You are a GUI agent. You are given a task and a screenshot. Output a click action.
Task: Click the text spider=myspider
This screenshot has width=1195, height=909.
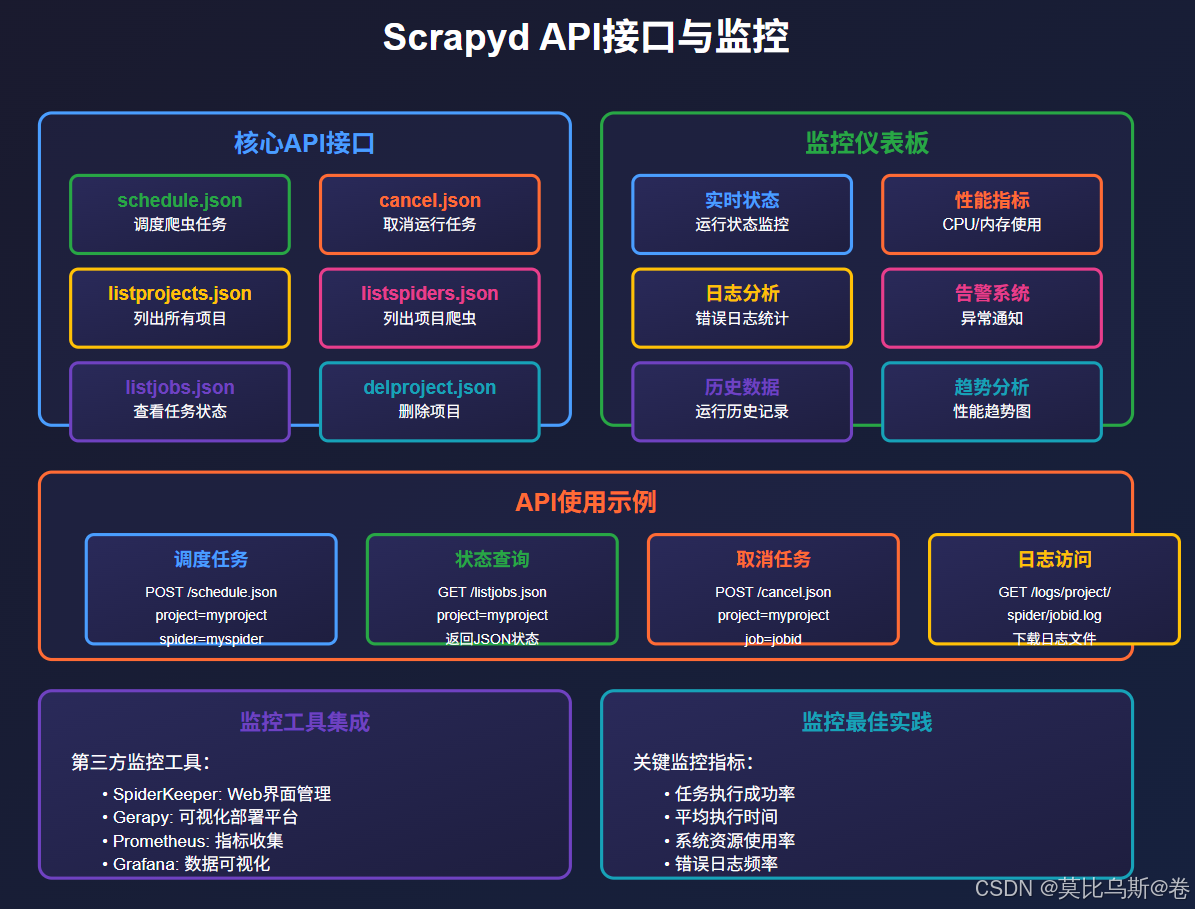211,639
